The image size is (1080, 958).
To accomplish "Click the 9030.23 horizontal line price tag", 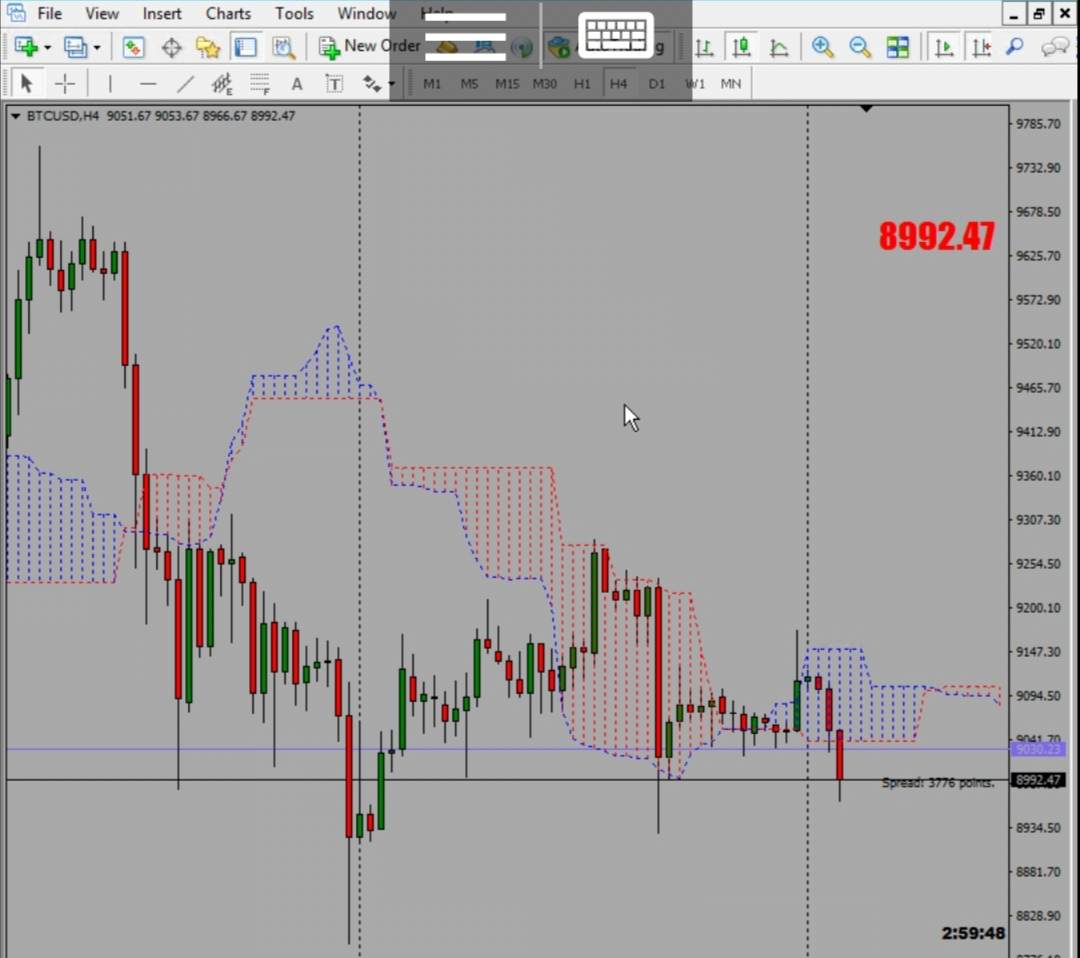I will pyautogui.click(x=1038, y=749).
